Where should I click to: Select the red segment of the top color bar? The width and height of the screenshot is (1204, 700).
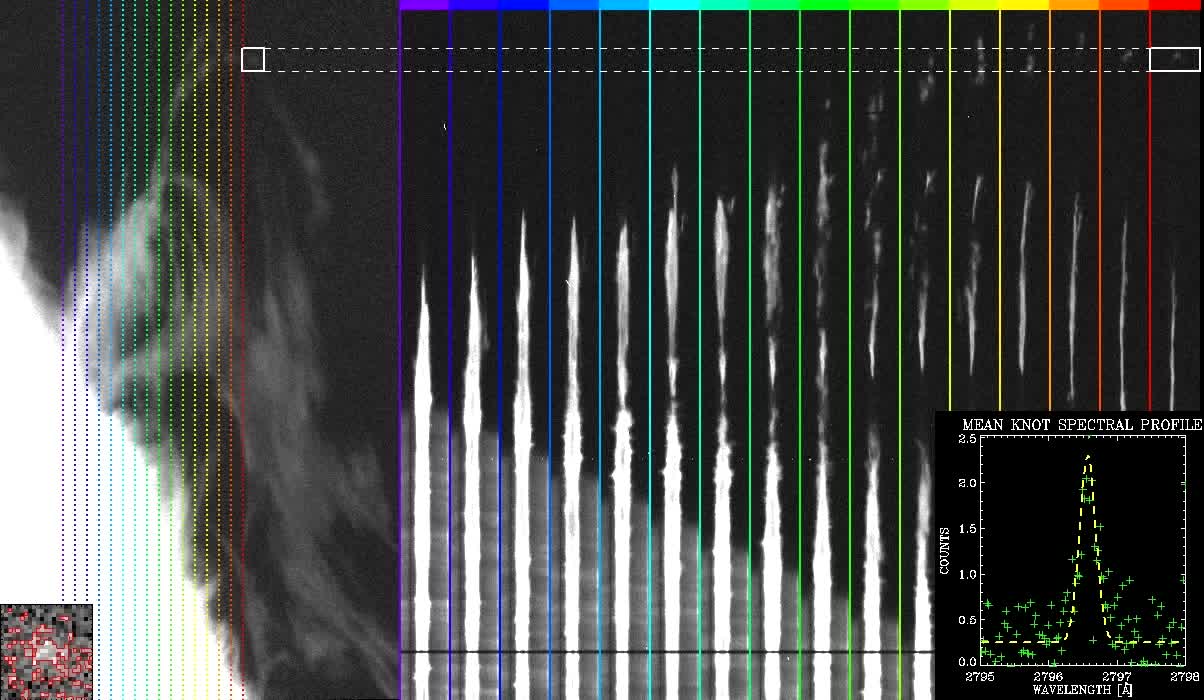pos(1176,5)
